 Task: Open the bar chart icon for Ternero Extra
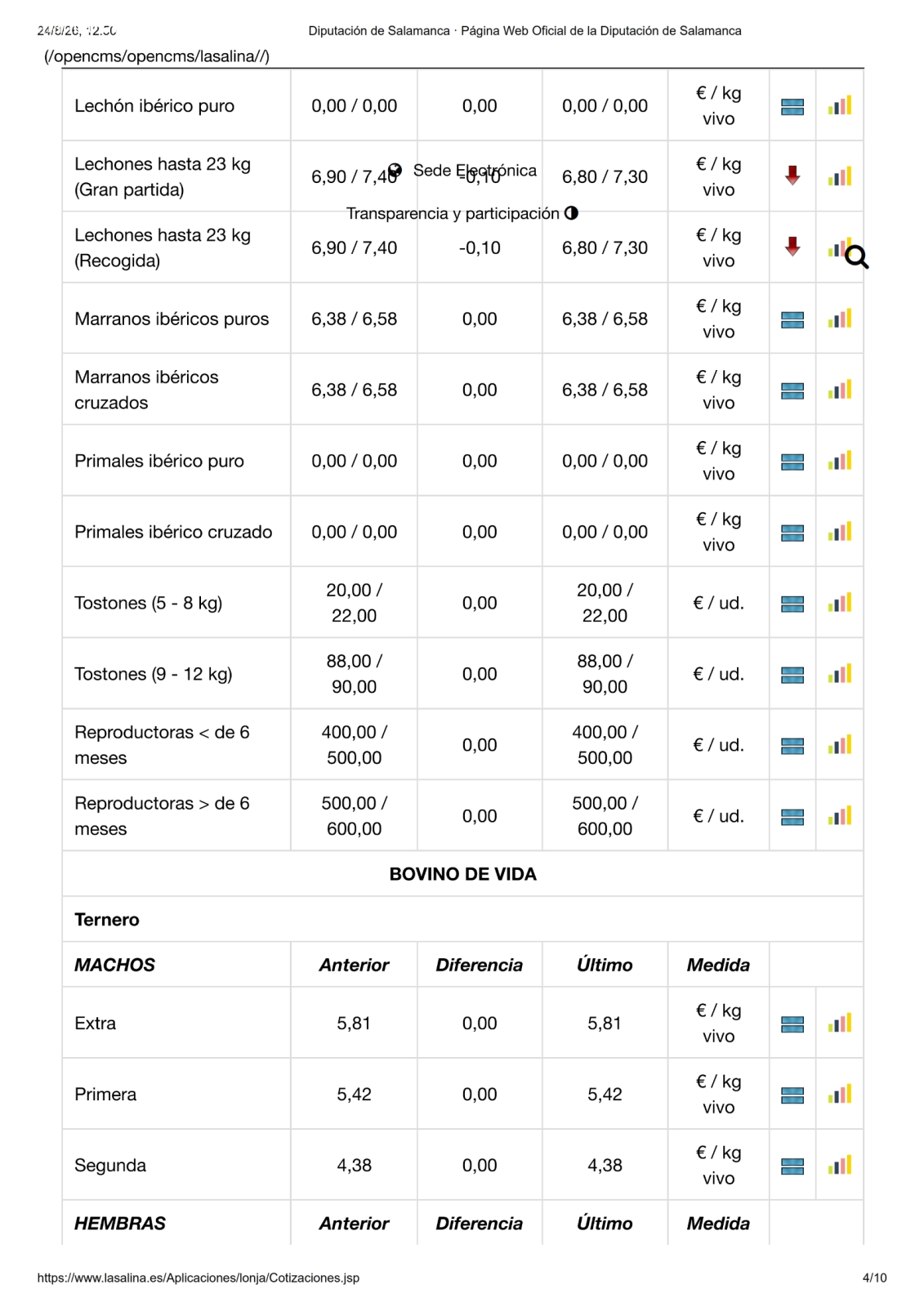point(839,1023)
